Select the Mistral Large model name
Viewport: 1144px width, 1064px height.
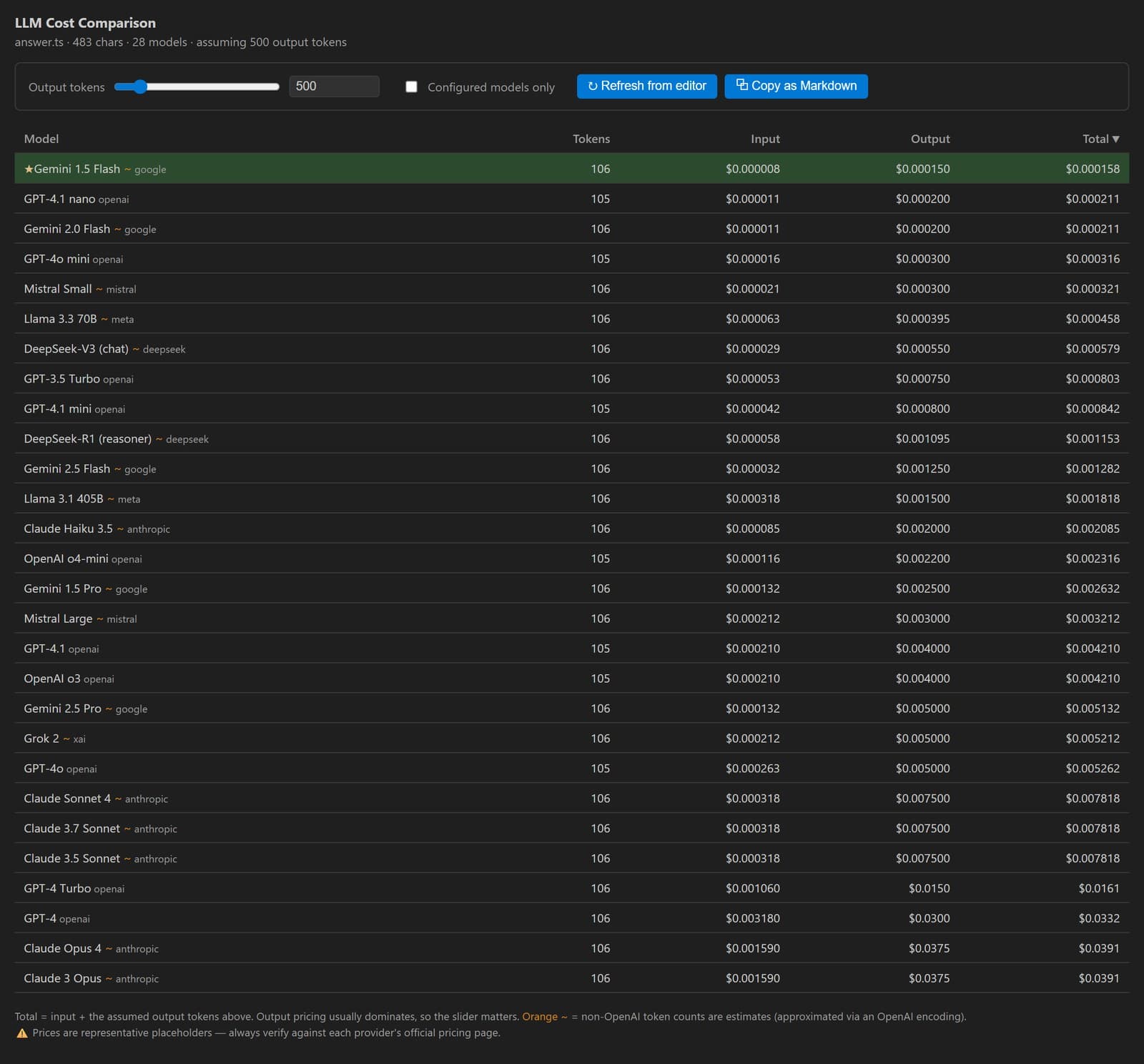coord(59,619)
